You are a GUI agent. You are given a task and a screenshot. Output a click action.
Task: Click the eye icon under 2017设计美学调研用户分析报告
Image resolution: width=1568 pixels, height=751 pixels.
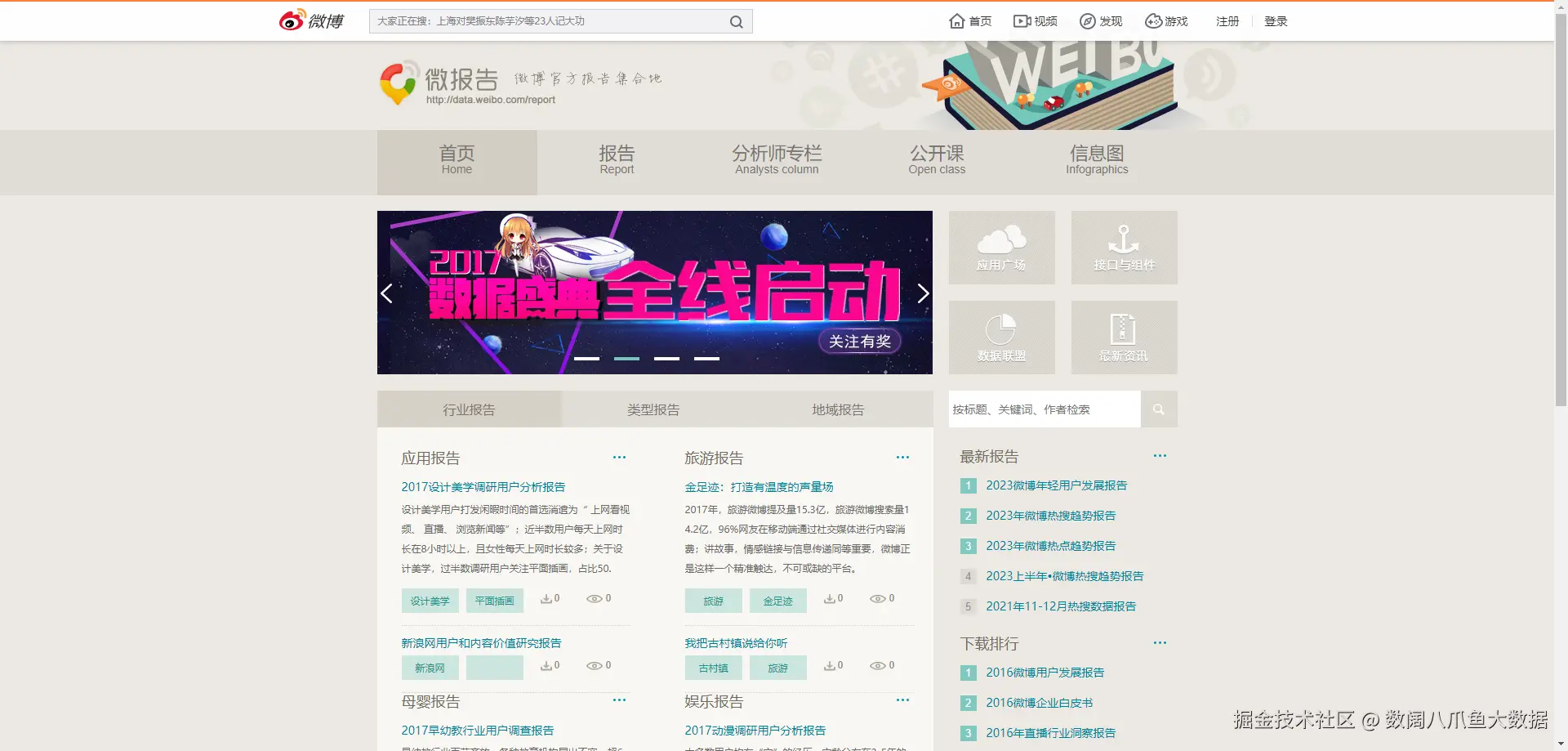coord(595,599)
